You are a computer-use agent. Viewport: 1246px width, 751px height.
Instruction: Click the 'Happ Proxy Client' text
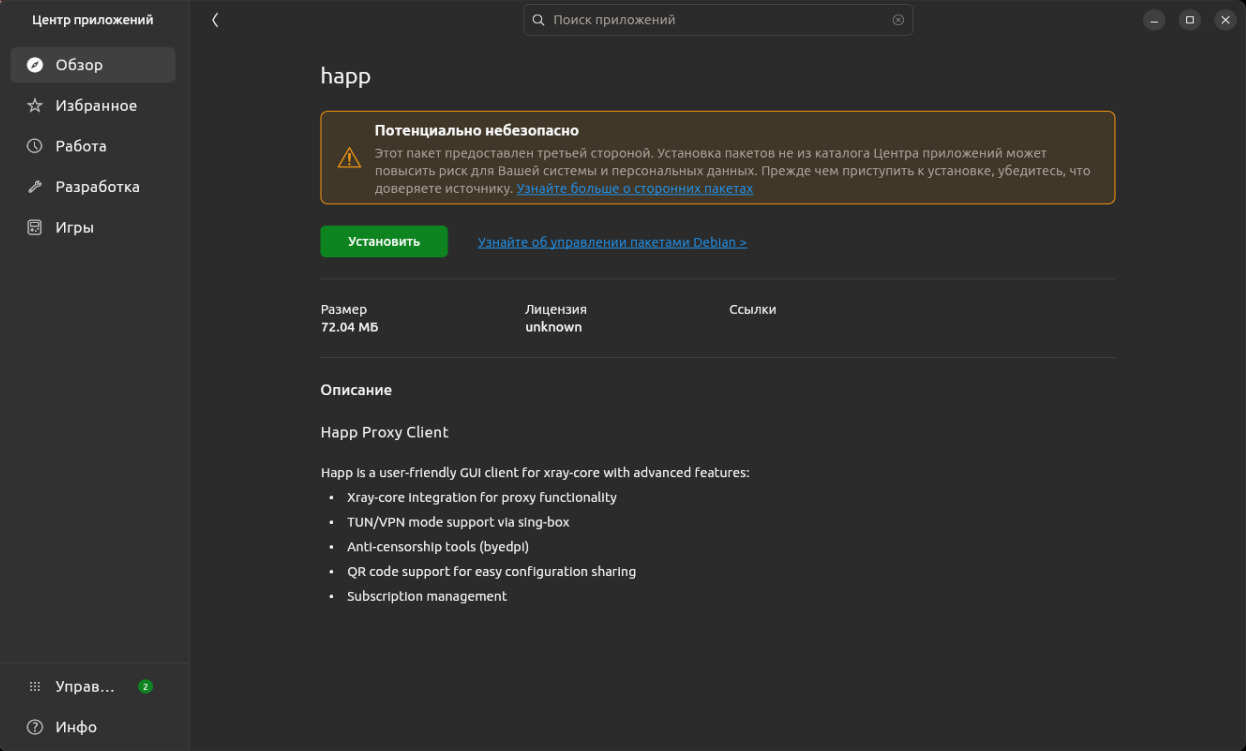pos(384,432)
